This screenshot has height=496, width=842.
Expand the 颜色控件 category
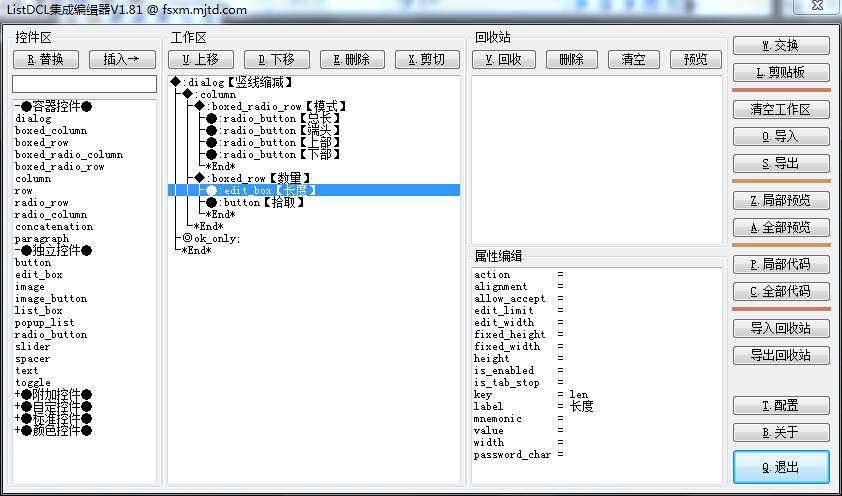tap(54, 430)
